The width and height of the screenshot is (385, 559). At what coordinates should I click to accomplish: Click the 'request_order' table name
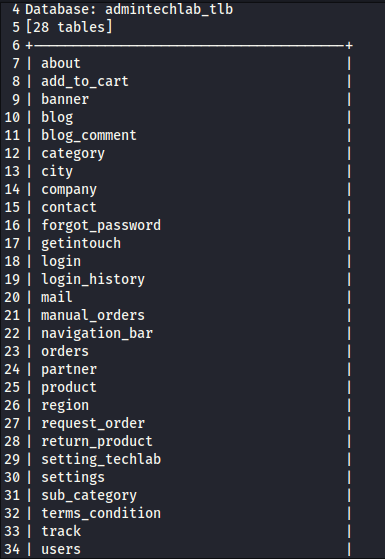[x=93, y=423]
